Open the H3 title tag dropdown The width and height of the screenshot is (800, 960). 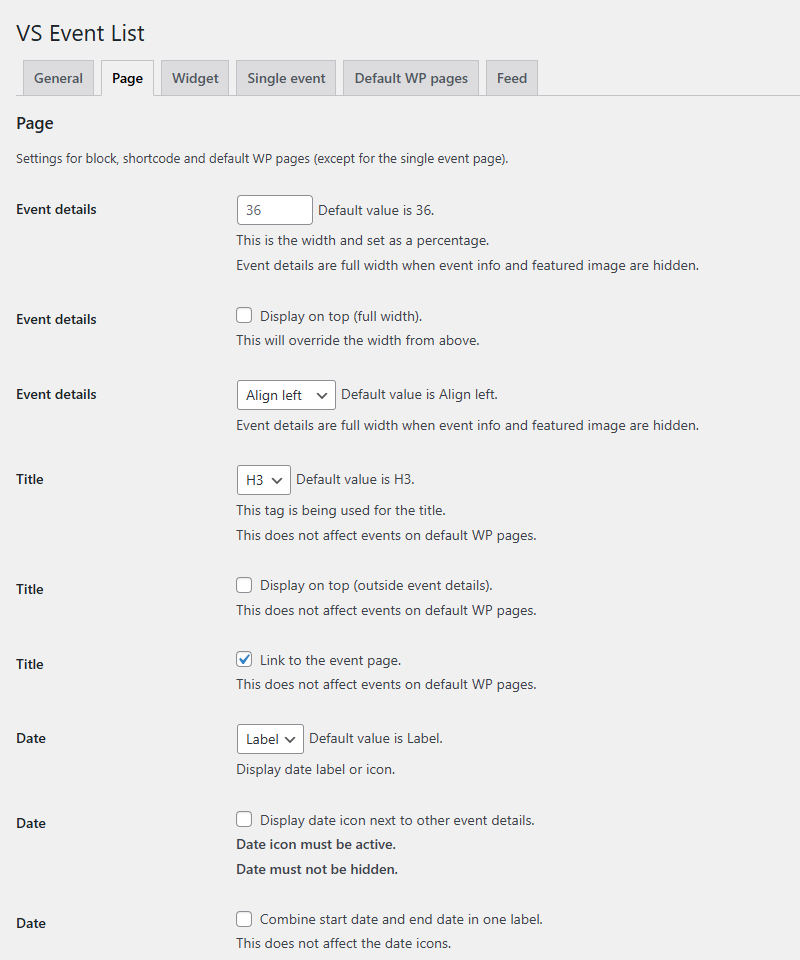pyautogui.click(x=263, y=479)
